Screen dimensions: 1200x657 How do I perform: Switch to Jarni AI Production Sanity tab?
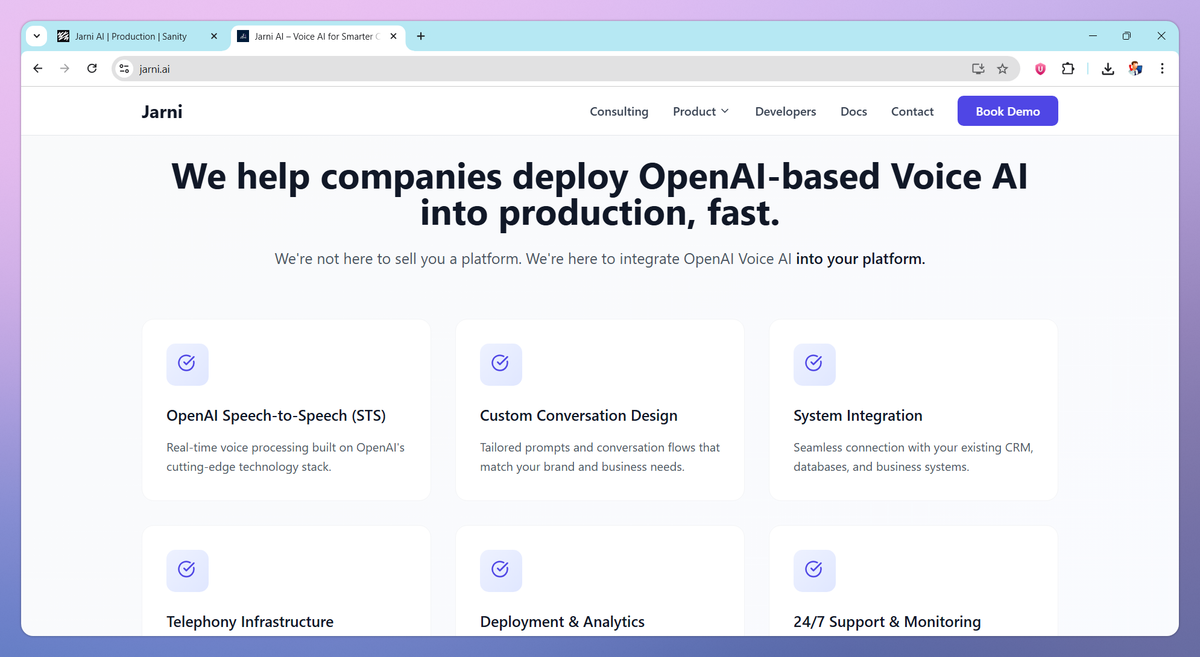point(139,36)
